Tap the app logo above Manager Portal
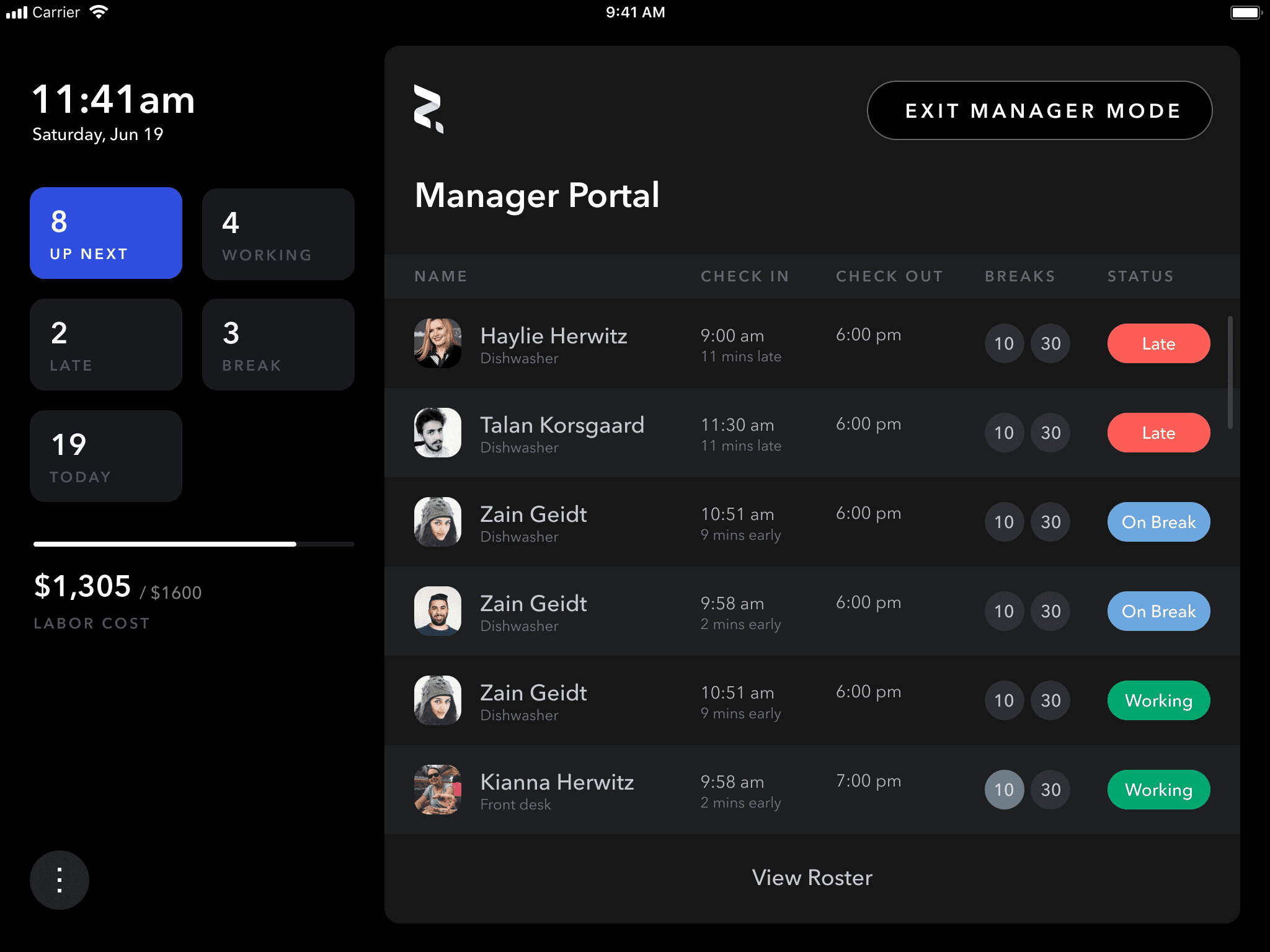 point(429,109)
